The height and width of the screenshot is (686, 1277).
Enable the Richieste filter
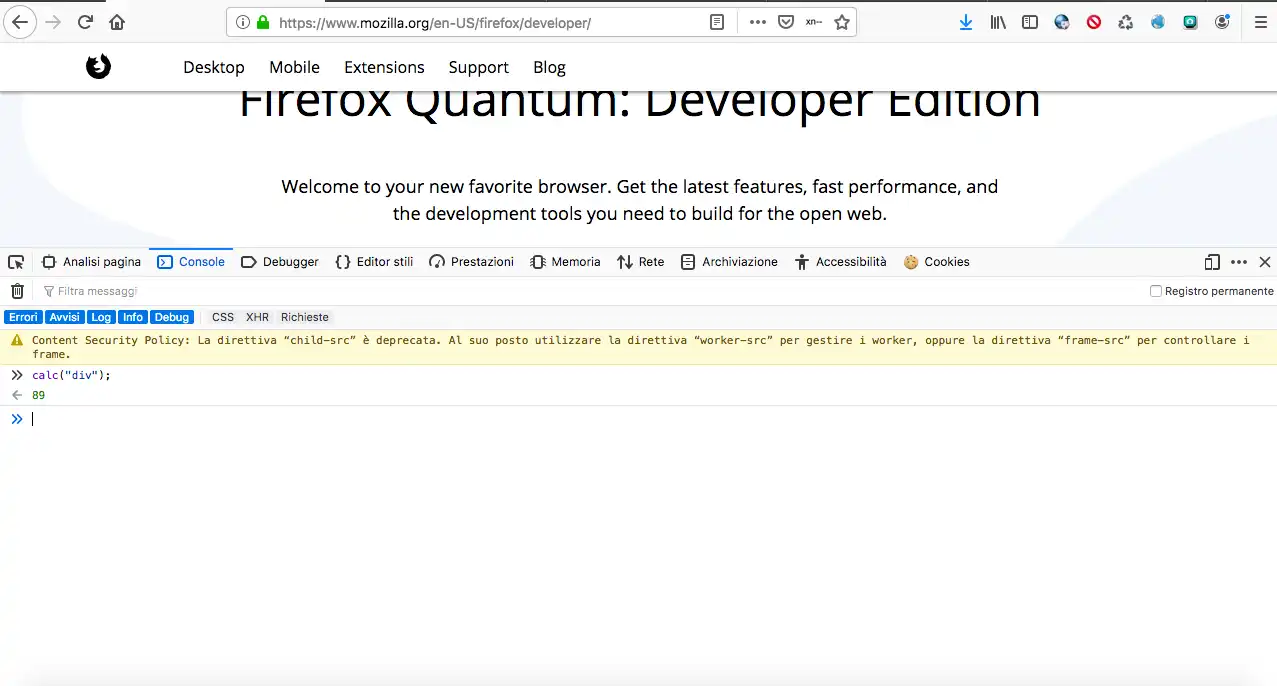[305, 317]
